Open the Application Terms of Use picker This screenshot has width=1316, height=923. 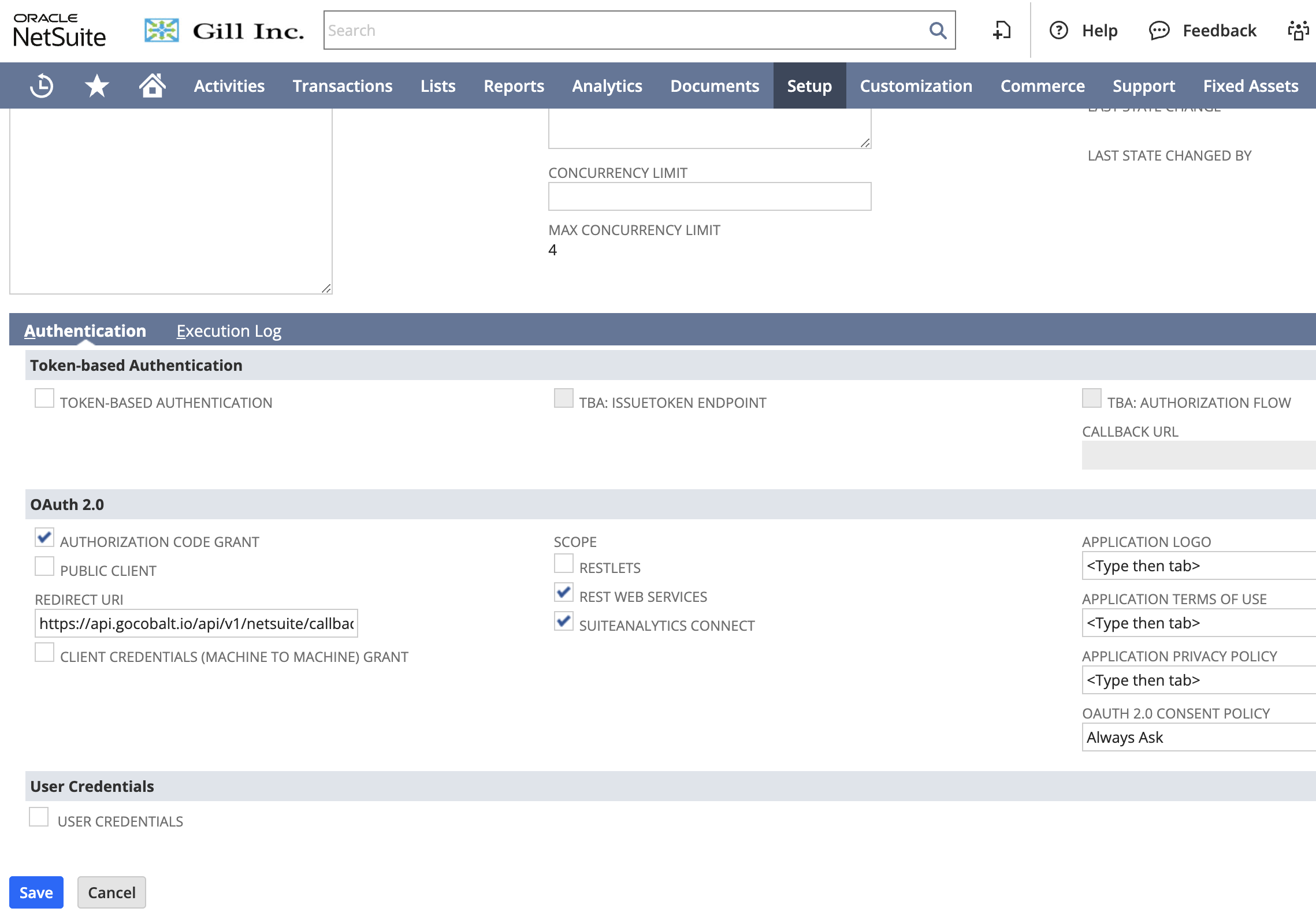tap(1198, 623)
